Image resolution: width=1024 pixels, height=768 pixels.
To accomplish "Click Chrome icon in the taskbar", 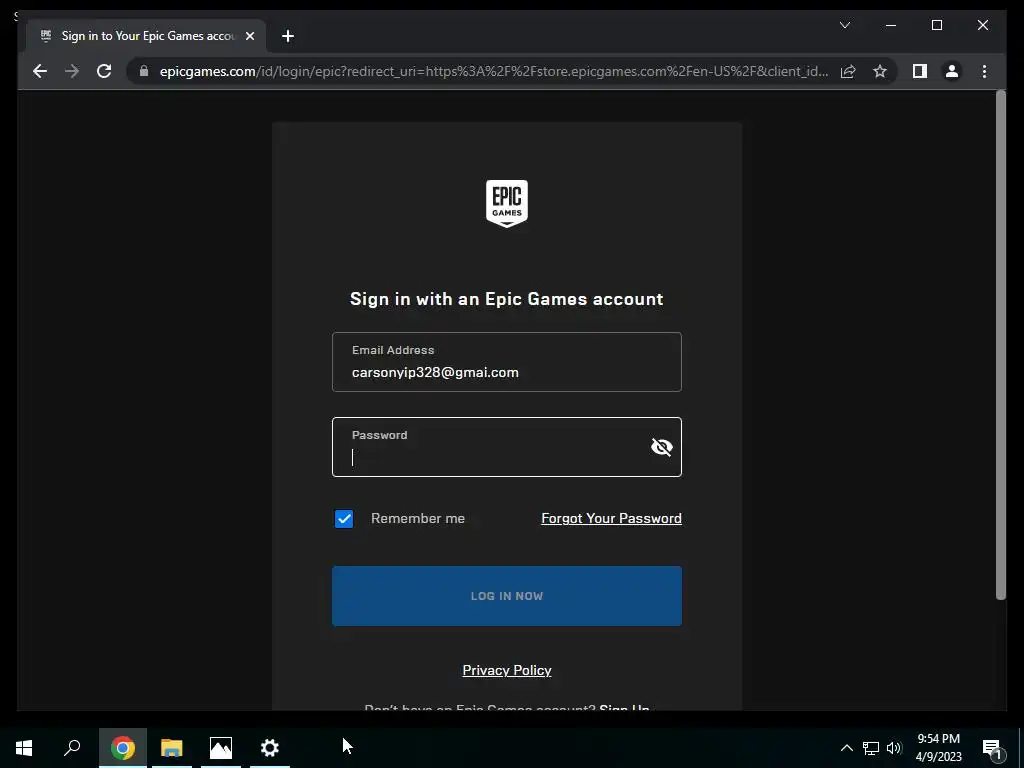I will 123,748.
